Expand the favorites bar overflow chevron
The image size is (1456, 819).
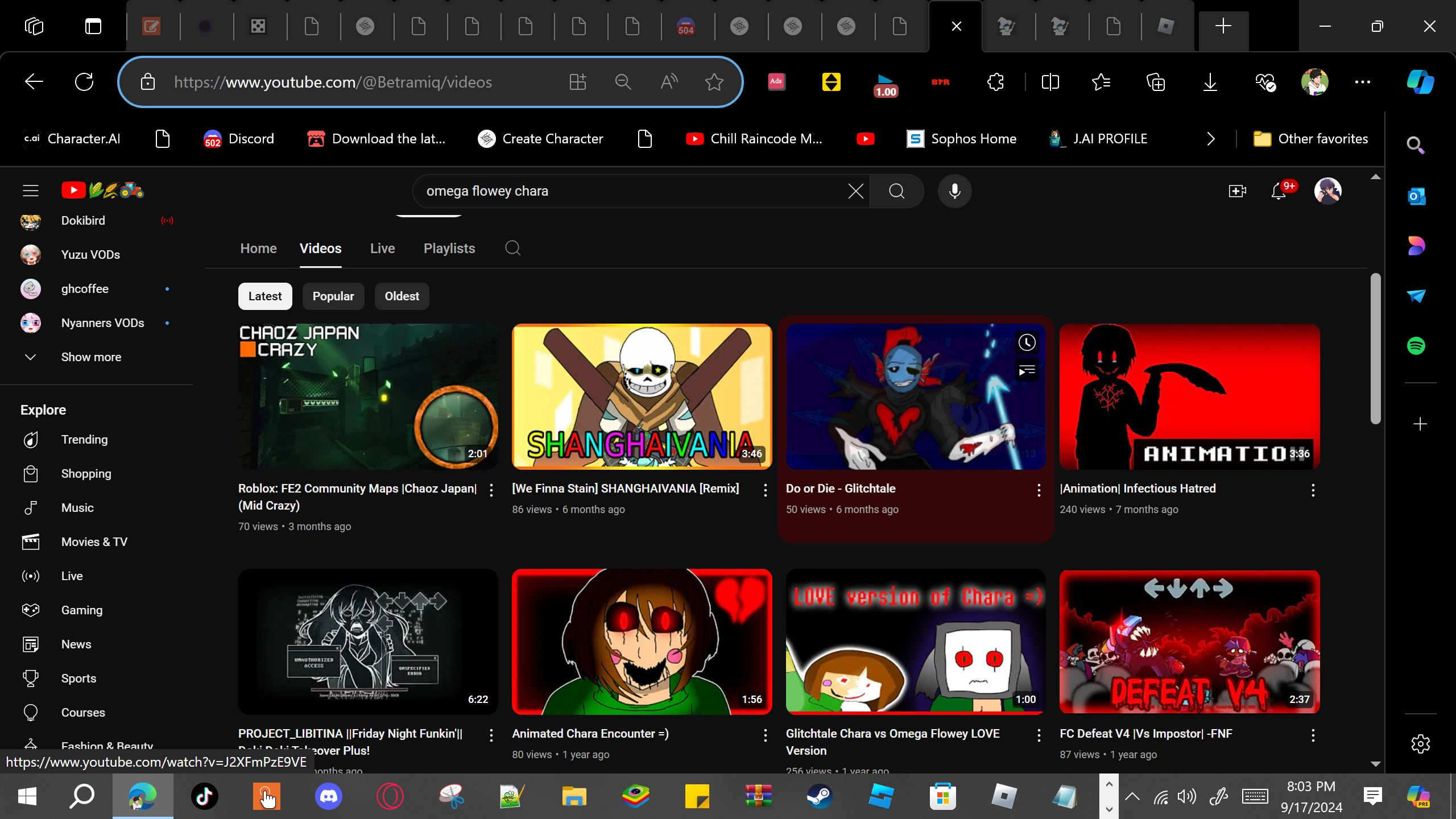(1211, 139)
